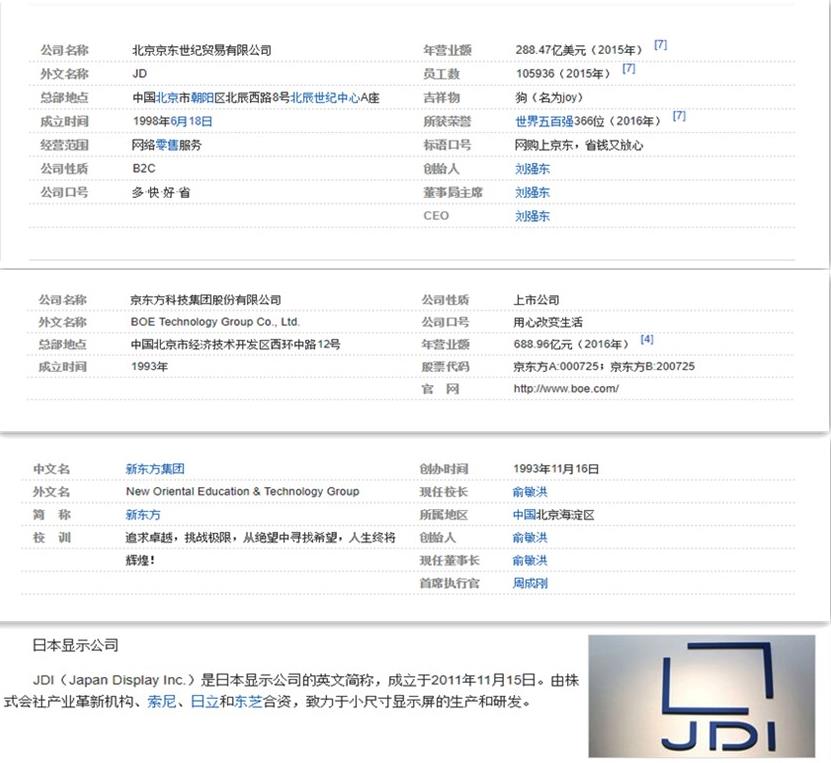The width and height of the screenshot is (831, 763).
Task: Open the 周成刚 link in 首席执行官 row
Action: 529,583
